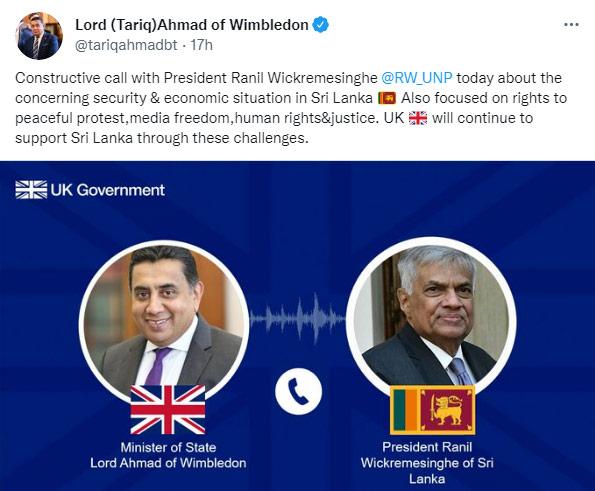Click the Sri Lanka flag under President photo
This screenshot has height=491, width=595.
point(433,410)
